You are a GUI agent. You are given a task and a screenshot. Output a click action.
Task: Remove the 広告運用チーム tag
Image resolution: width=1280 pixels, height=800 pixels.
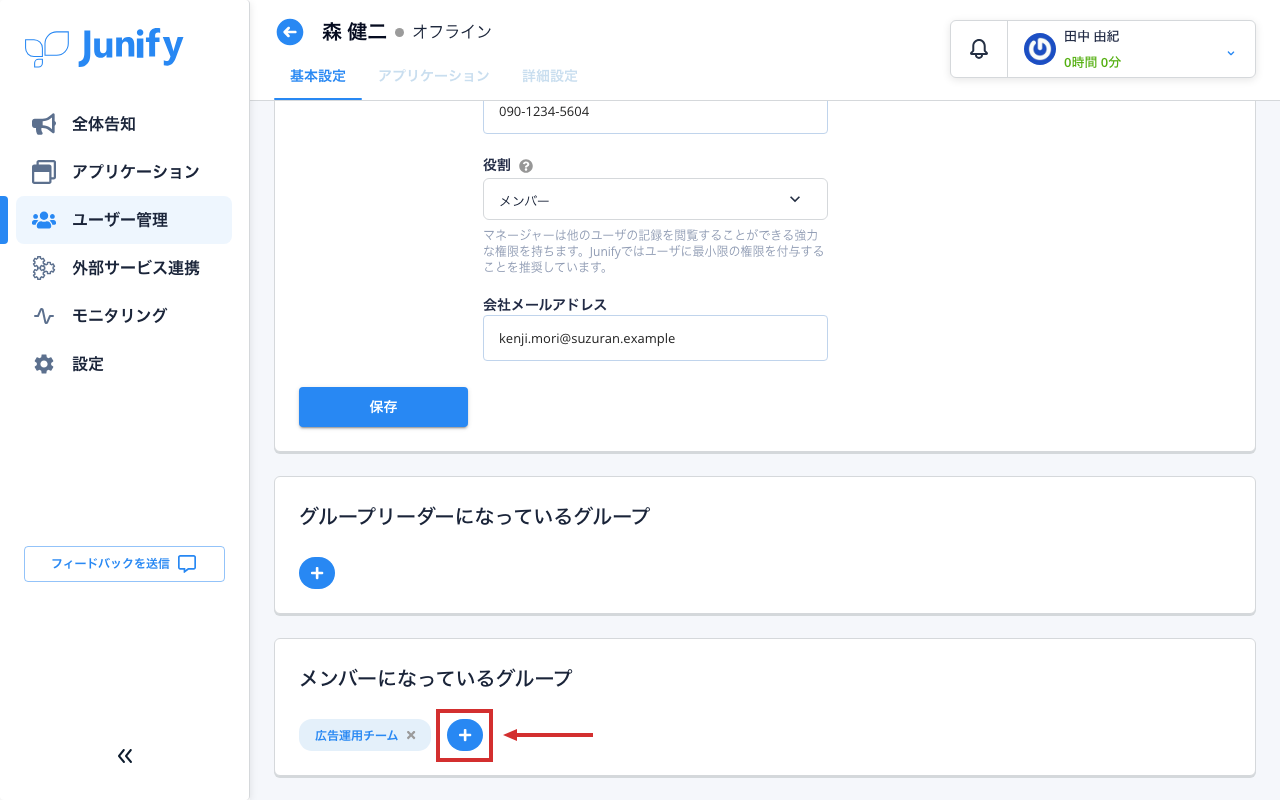tap(410, 735)
